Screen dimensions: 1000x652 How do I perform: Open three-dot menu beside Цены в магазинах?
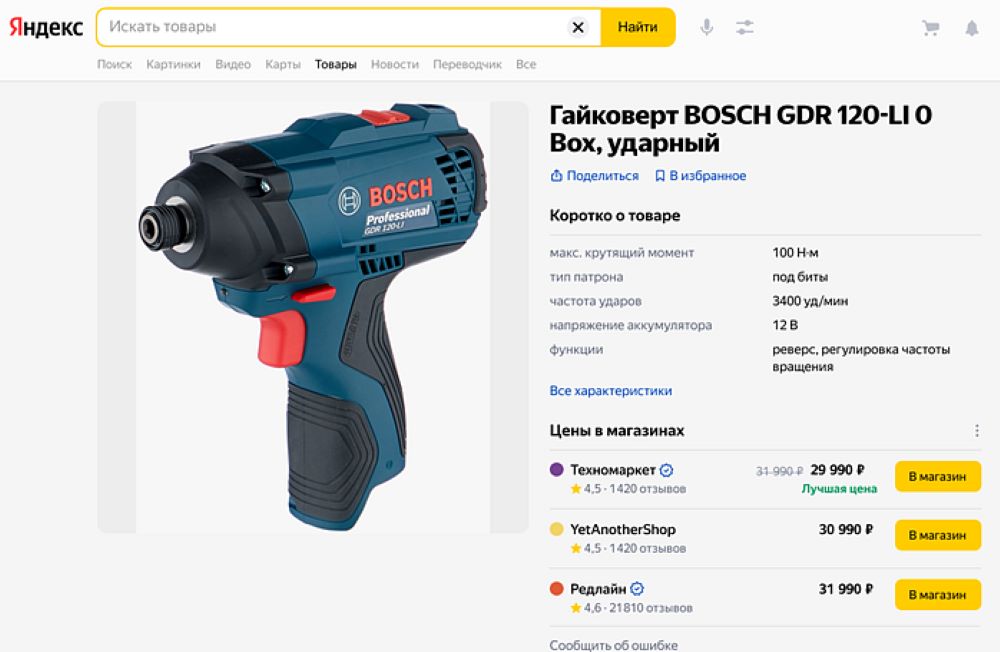pos(976,431)
